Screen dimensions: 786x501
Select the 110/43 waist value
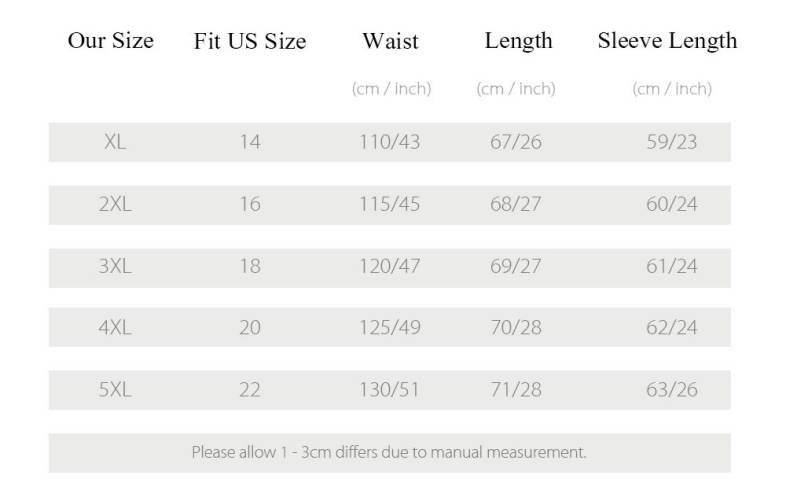(390, 142)
